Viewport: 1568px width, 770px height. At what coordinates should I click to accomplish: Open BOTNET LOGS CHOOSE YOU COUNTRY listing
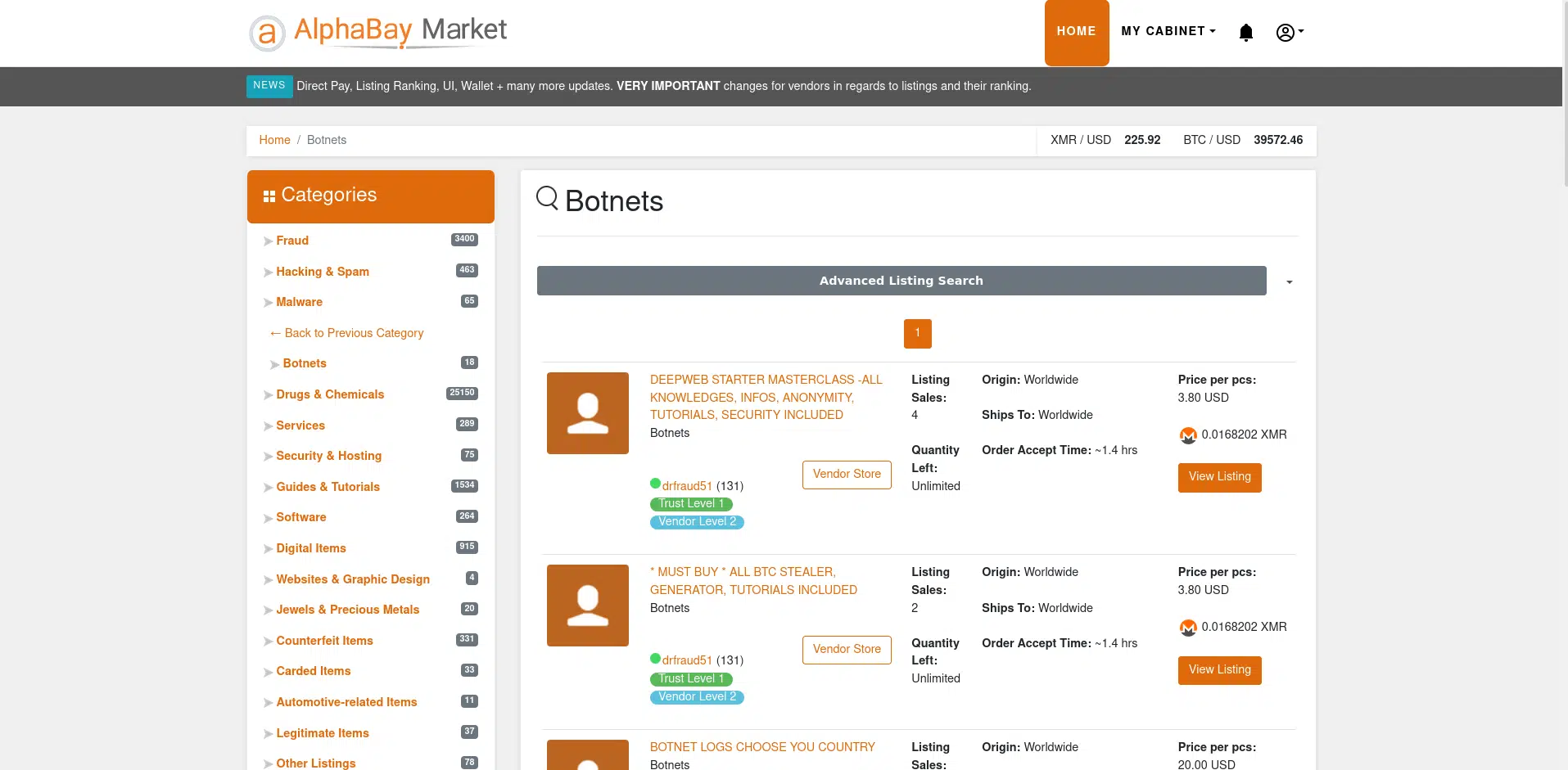(x=762, y=747)
